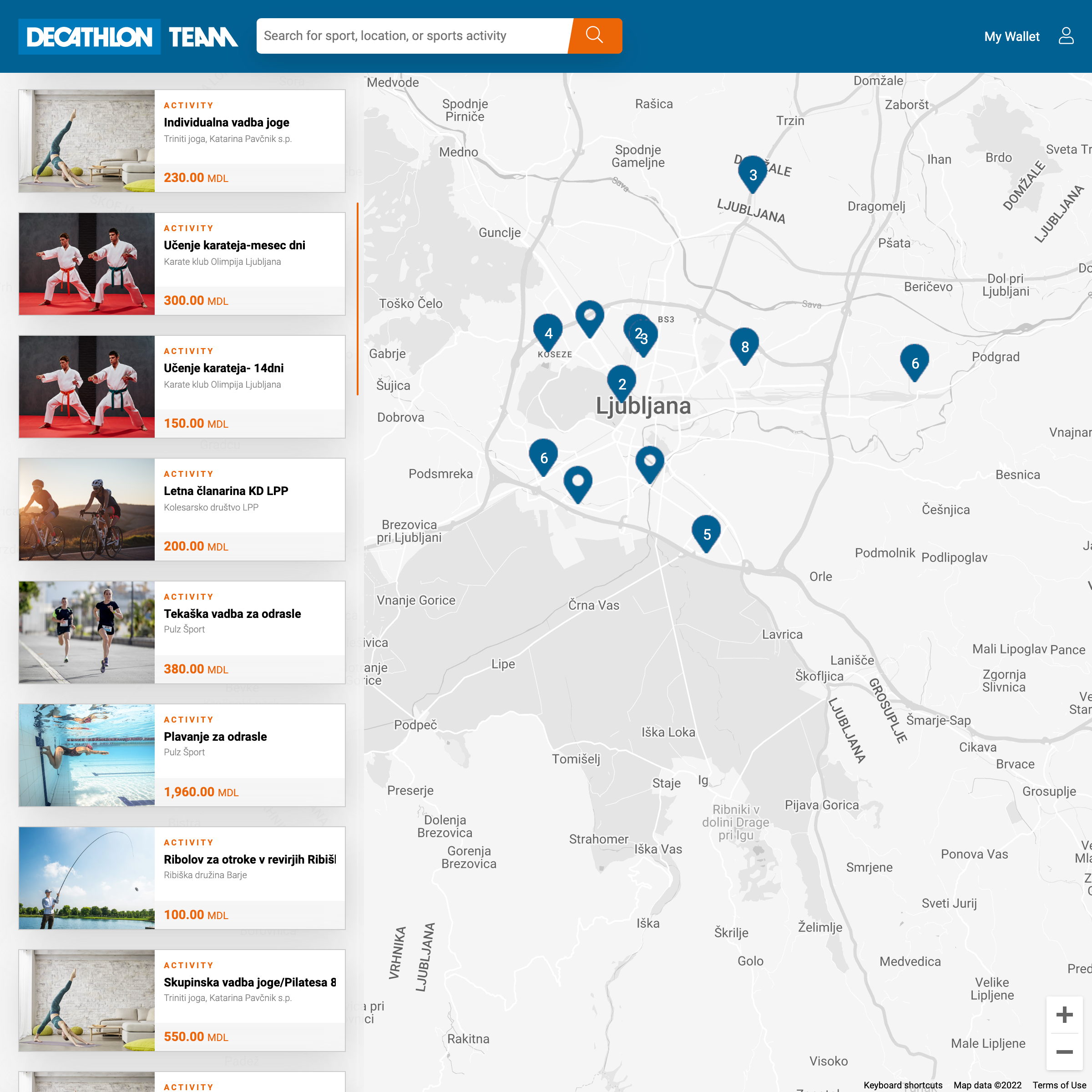Open Keyboard shortcuts on map
Viewport: 1092px width, 1092px height.
click(x=903, y=1085)
